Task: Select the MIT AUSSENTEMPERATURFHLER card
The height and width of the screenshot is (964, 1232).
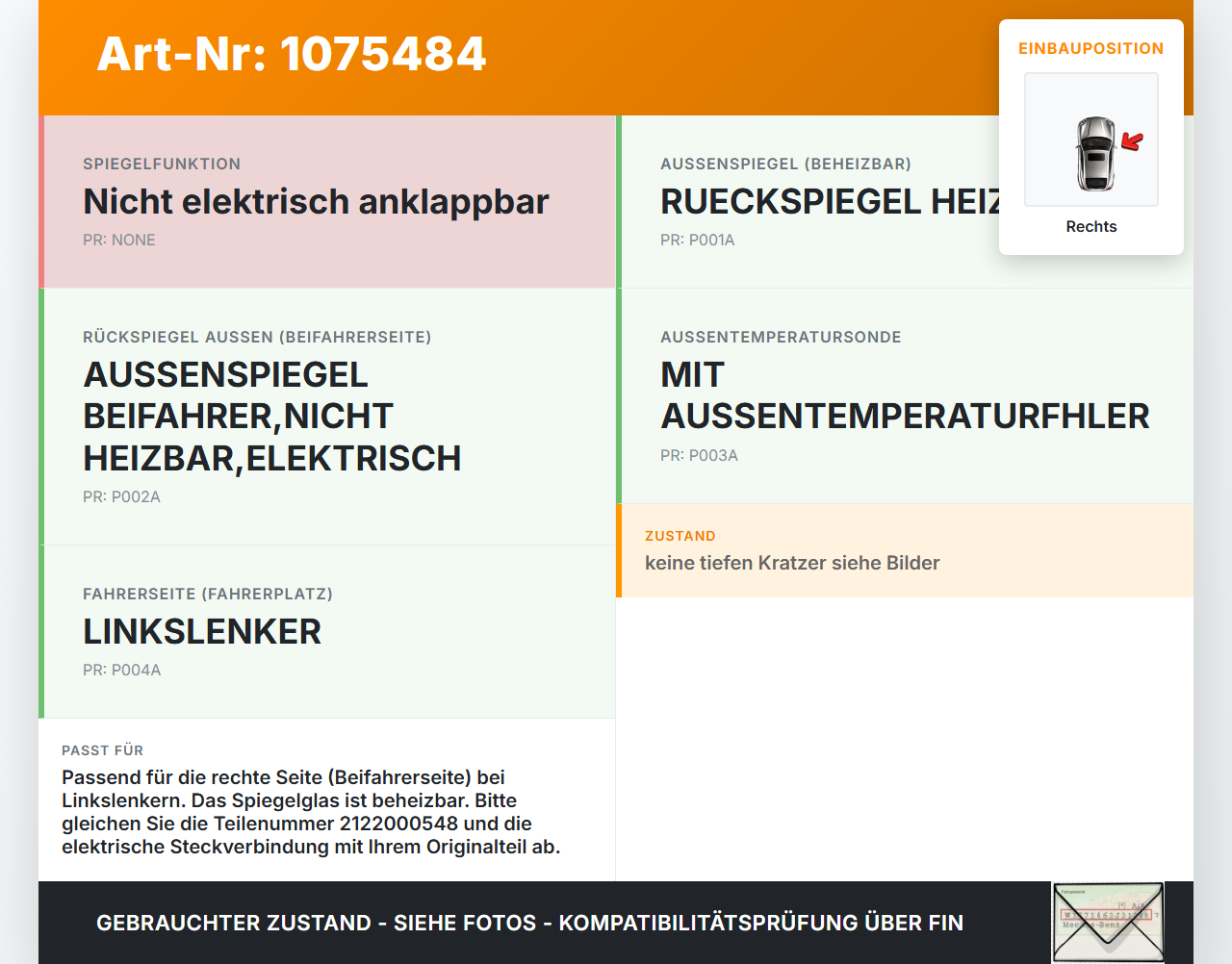Action: pos(905,395)
